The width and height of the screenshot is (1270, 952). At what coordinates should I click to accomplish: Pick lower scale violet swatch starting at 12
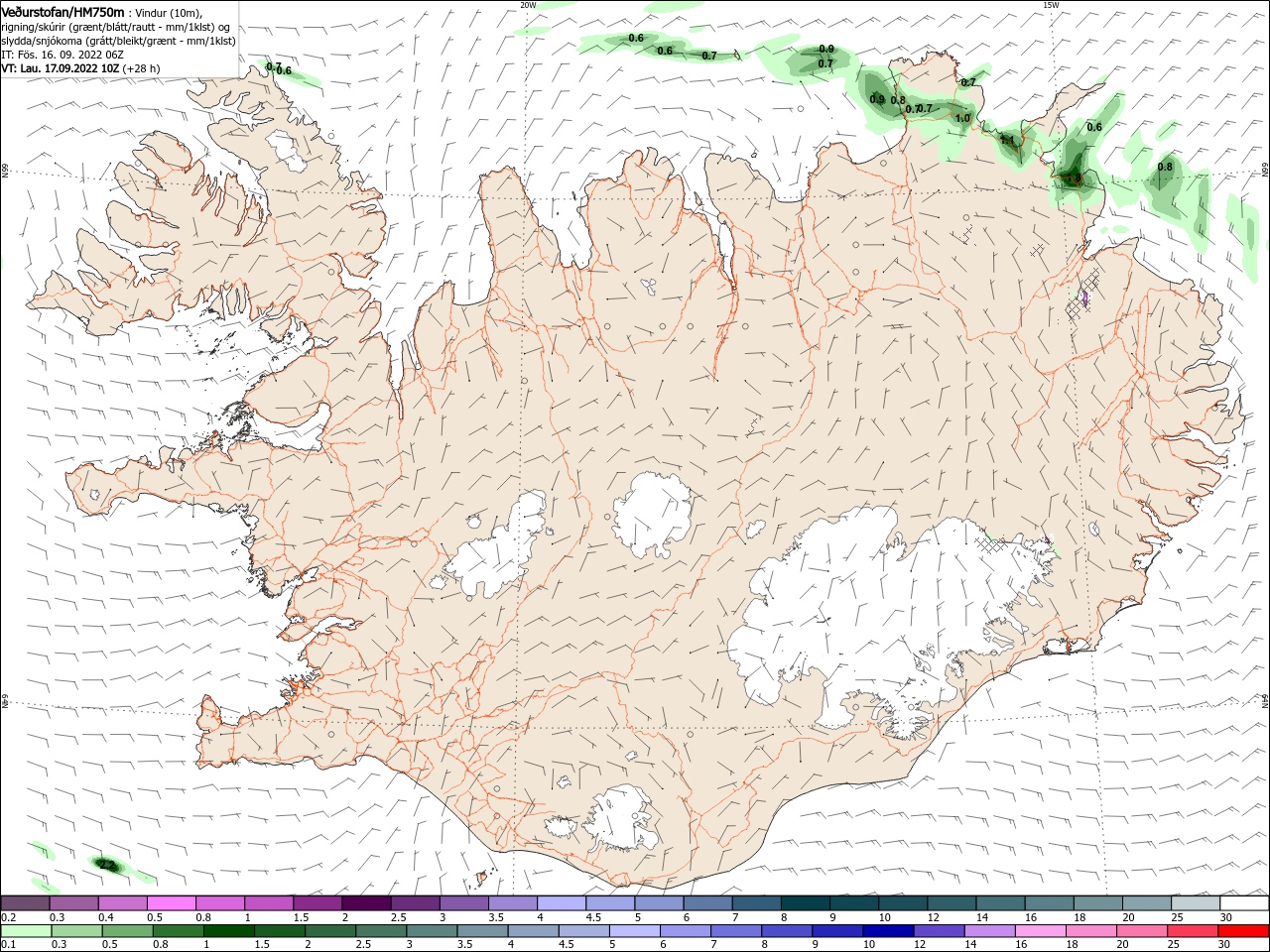click(938, 931)
